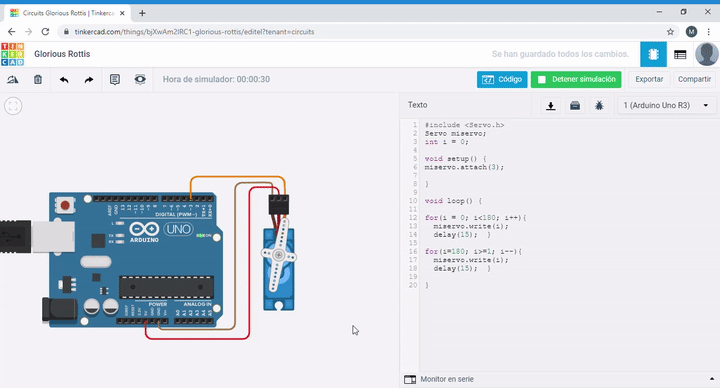The width and height of the screenshot is (720, 388).
Task: Click the download code icon
Action: (551, 106)
